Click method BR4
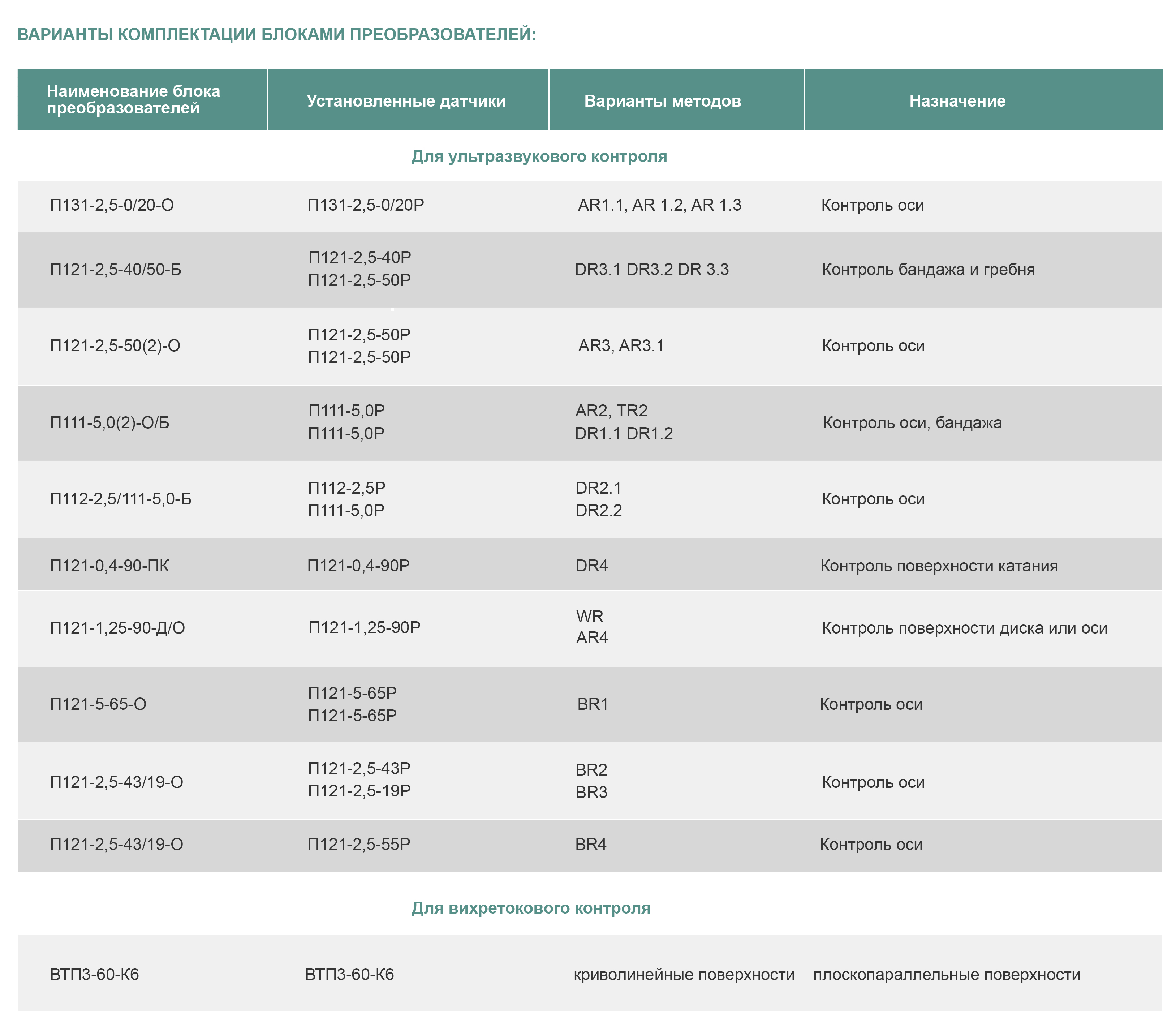The width and height of the screenshot is (1176, 1022). point(591,845)
